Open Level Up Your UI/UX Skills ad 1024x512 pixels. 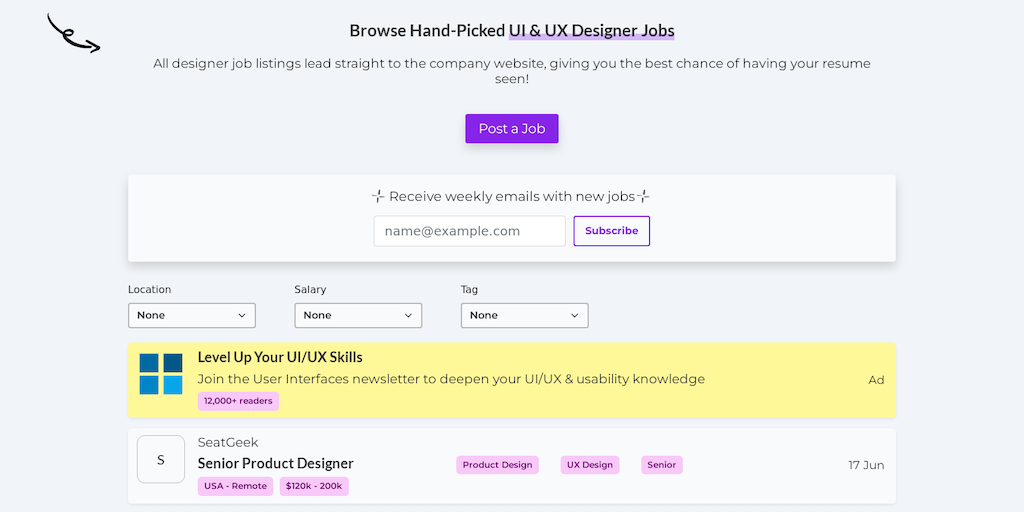[280, 357]
